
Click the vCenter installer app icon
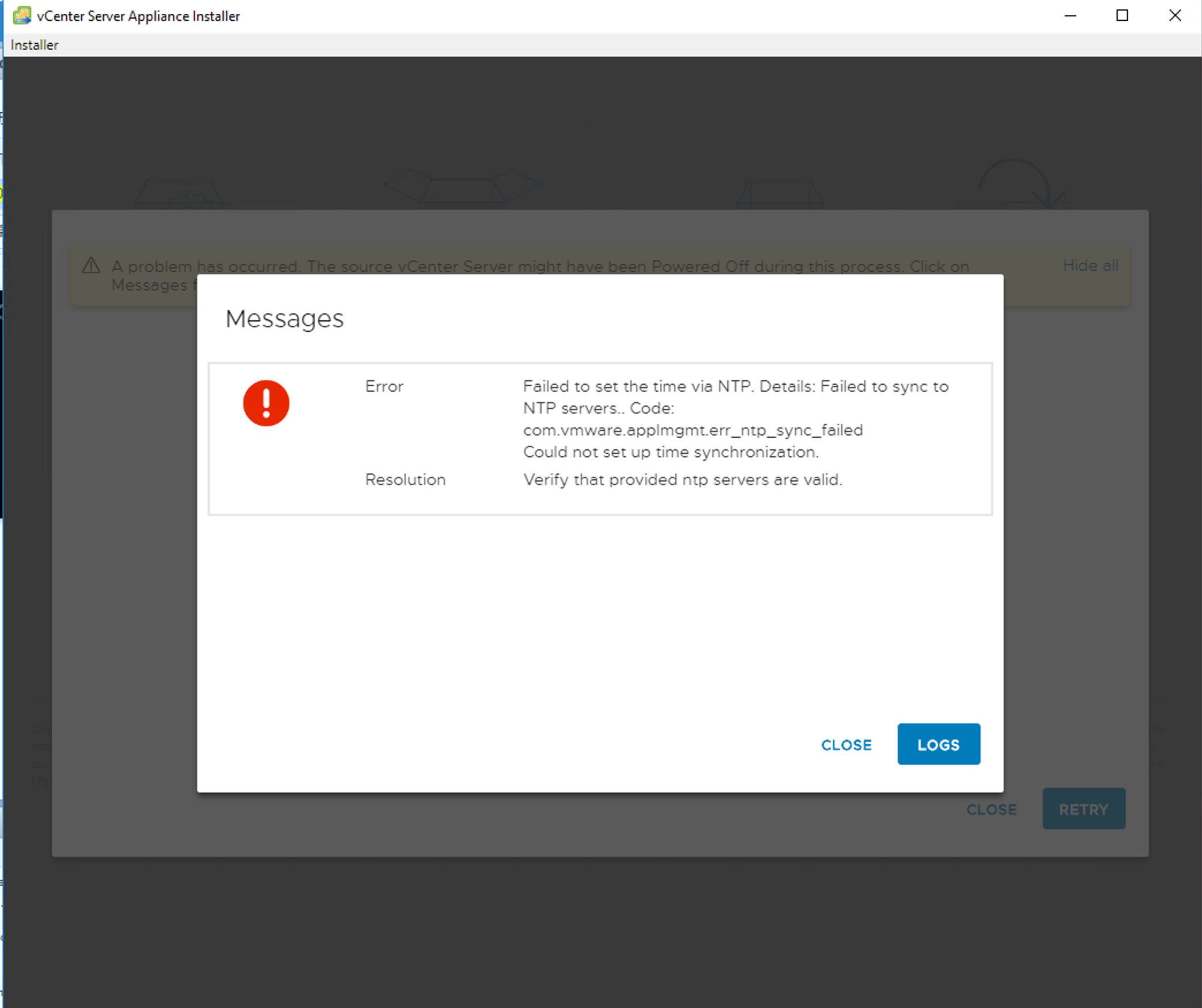(x=21, y=16)
